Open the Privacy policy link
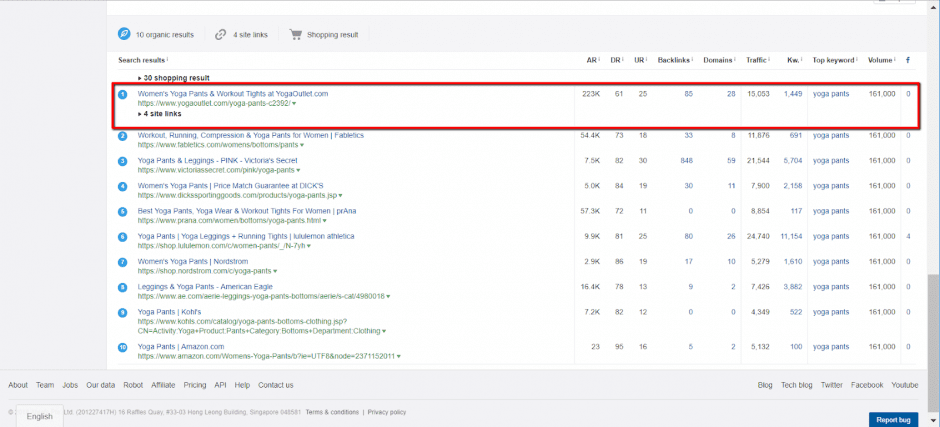Image resolution: width=940 pixels, height=427 pixels. (x=387, y=412)
